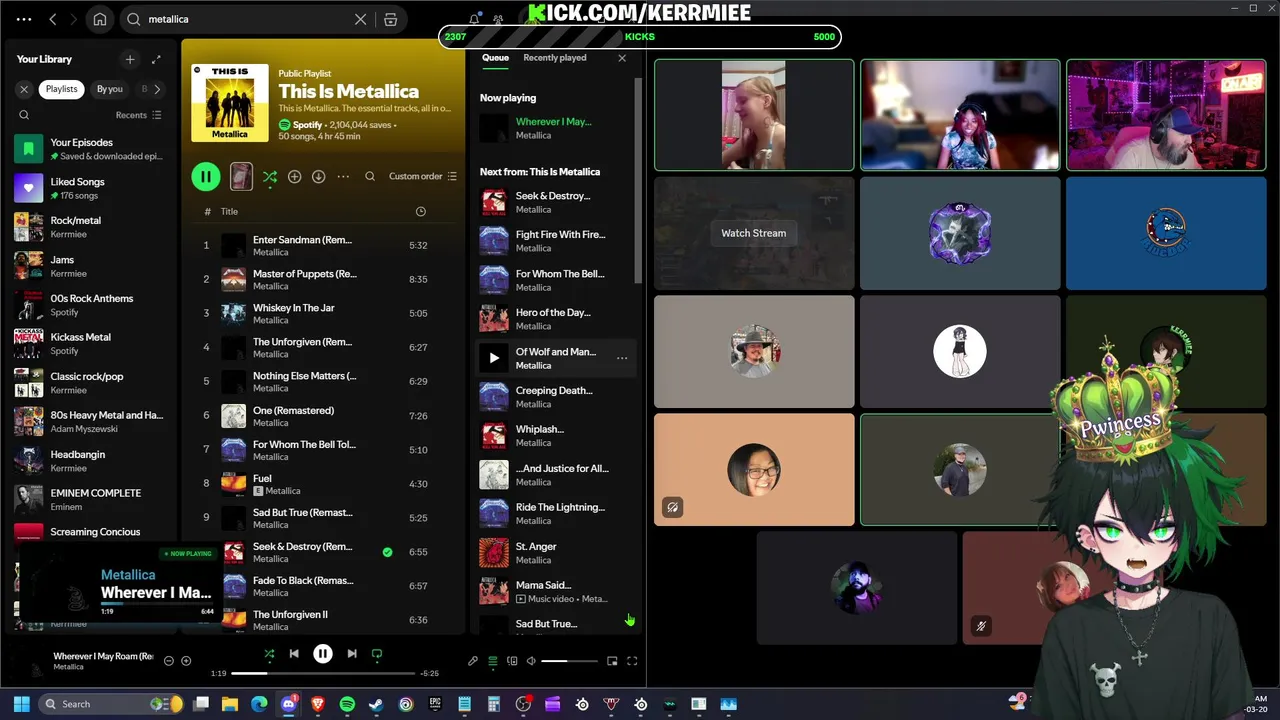Viewport: 1280px width, 720px height.
Task: Open the three-dot Spotify app menu
Action: [24, 19]
